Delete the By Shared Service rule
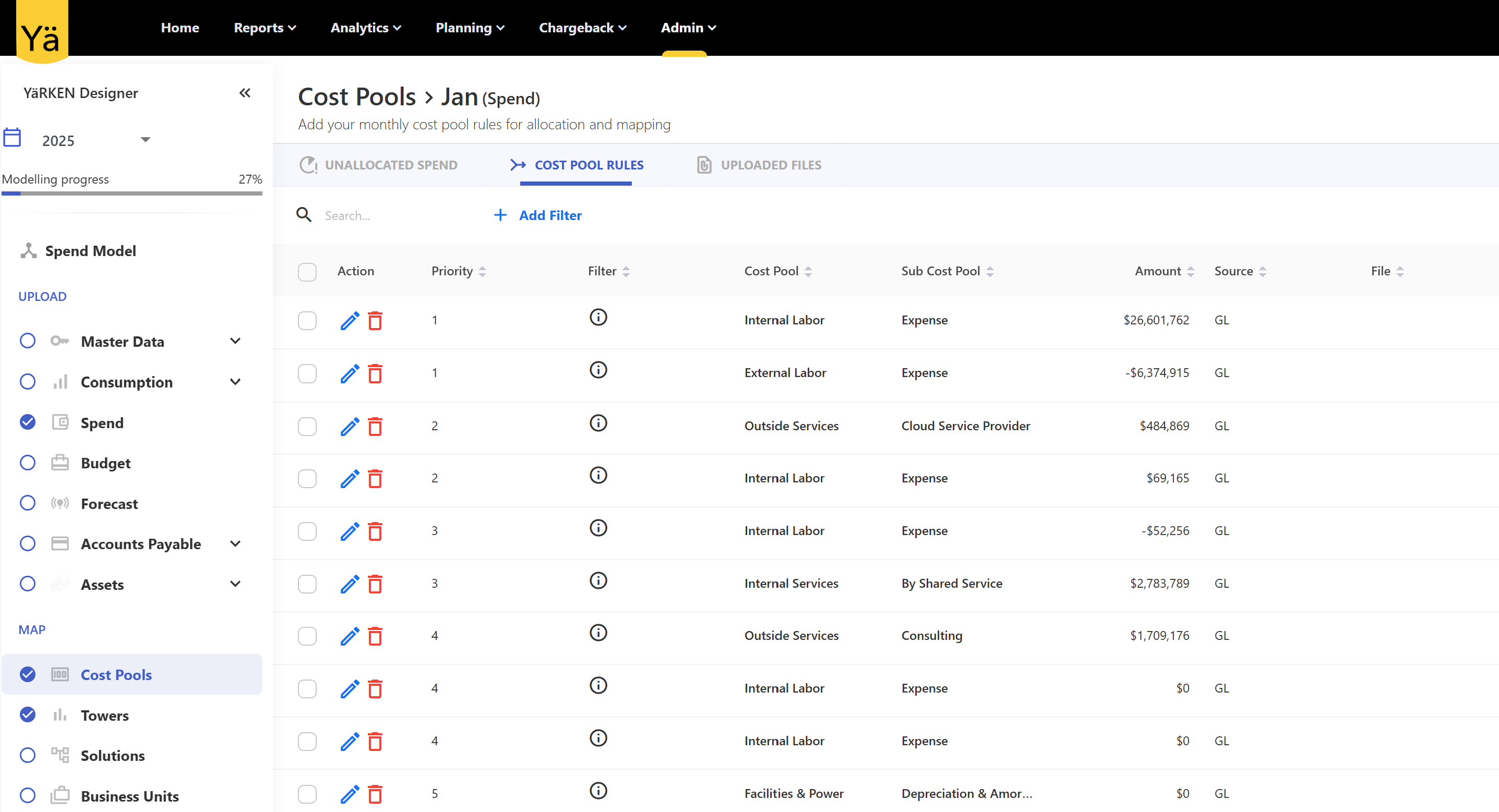1499x812 pixels. pyautogui.click(x=375, y=584)
